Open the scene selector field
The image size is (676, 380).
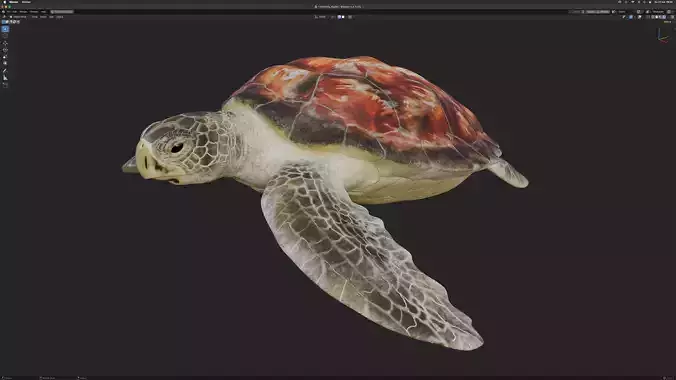tap(623, 12)
